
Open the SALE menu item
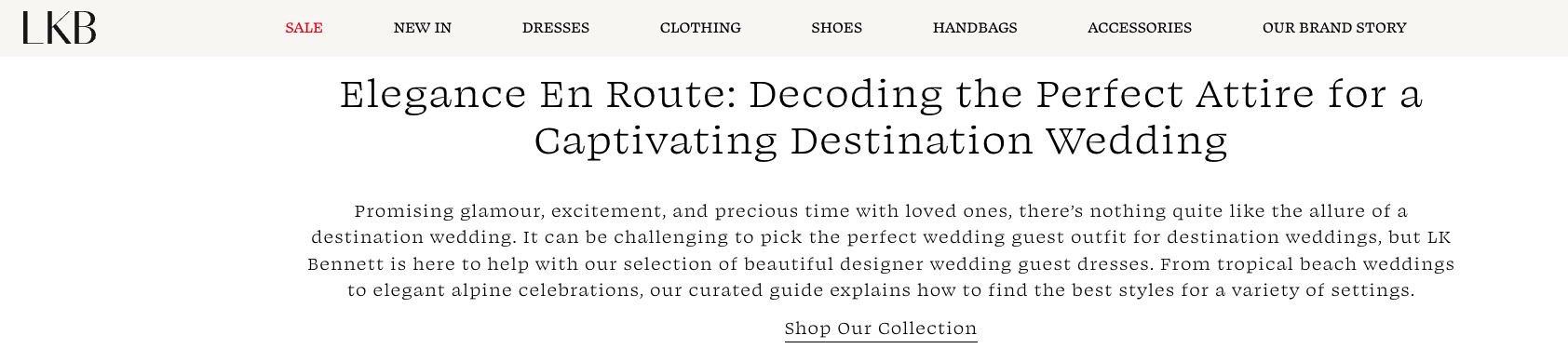point(304,28)
